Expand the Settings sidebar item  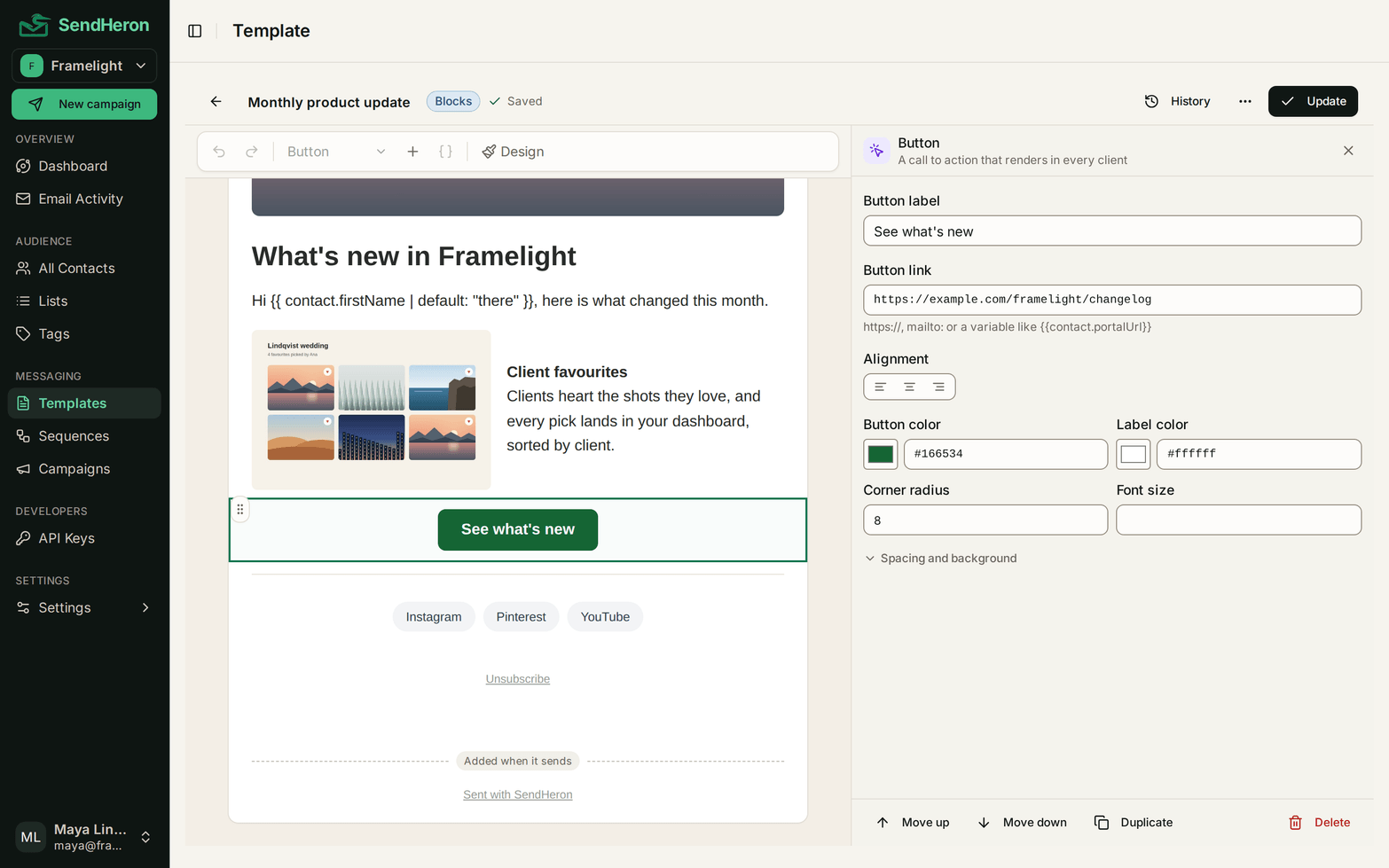[84, 607]
